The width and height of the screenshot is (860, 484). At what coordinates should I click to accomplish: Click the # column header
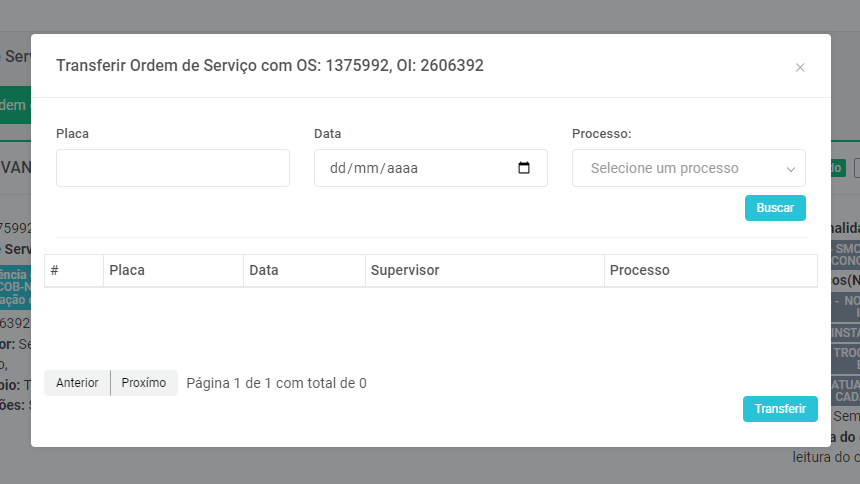point(55,270)
